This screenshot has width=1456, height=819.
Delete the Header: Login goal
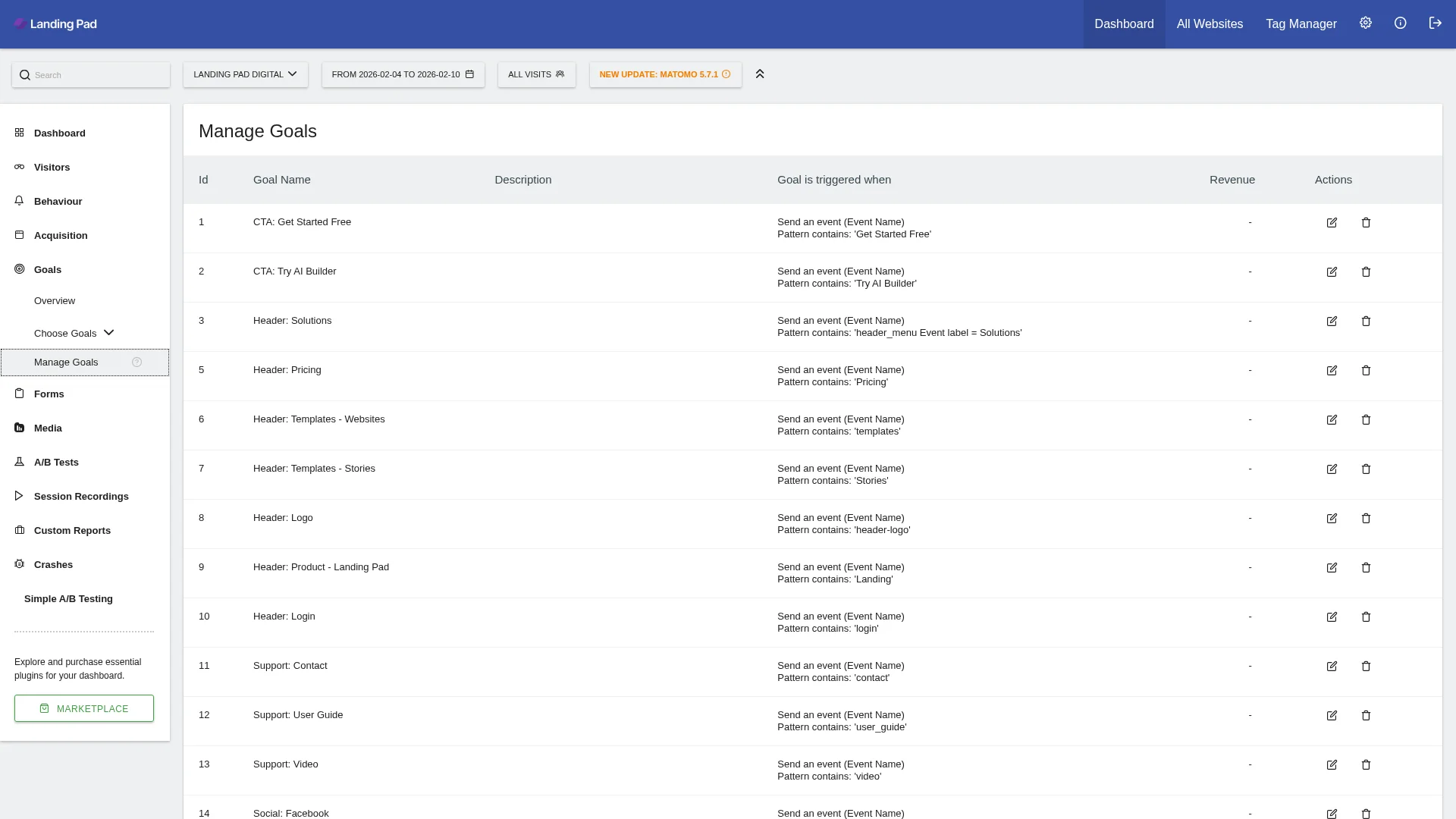1366,617
